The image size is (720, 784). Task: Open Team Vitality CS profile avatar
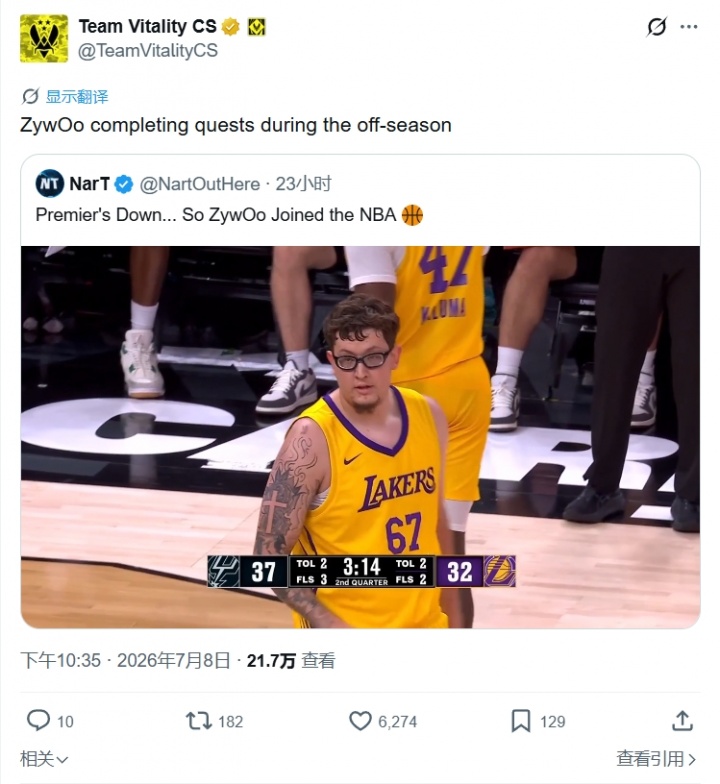point(44,38)
